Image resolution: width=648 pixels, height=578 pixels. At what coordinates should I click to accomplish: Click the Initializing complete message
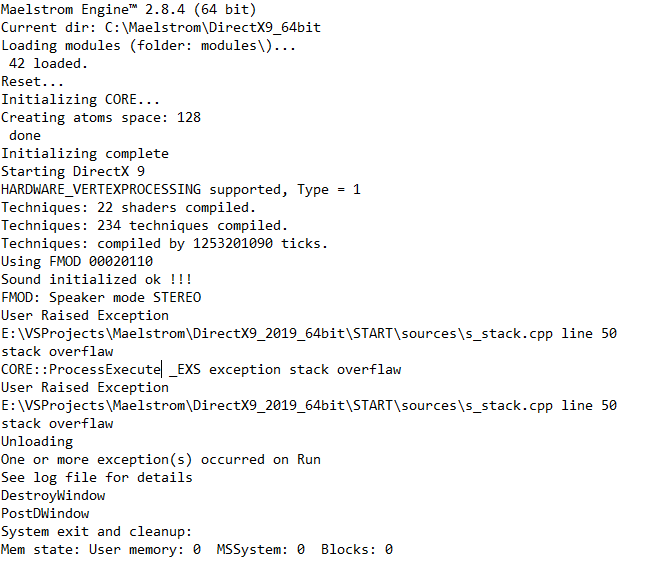click(85, 154)
